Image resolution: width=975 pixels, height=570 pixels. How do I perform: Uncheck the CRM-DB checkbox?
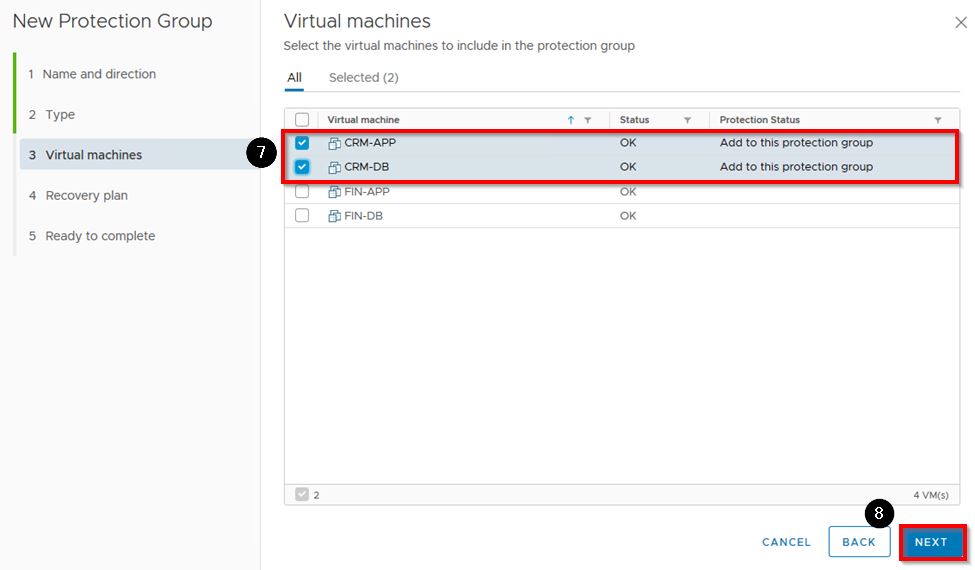pyautogui.click(x=302, y=167)
